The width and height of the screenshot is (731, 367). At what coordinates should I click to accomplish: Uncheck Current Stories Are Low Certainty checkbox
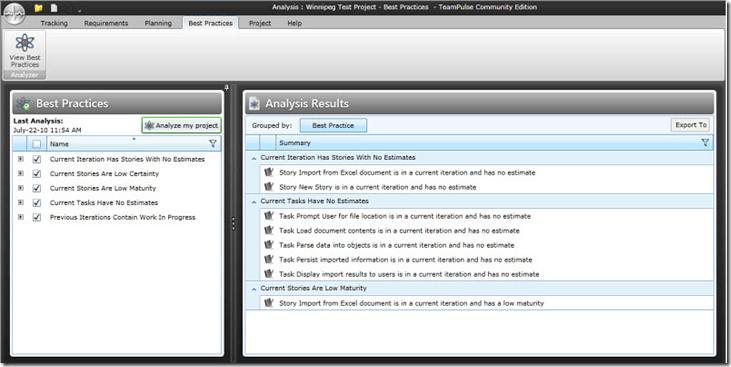click(37, 174)
